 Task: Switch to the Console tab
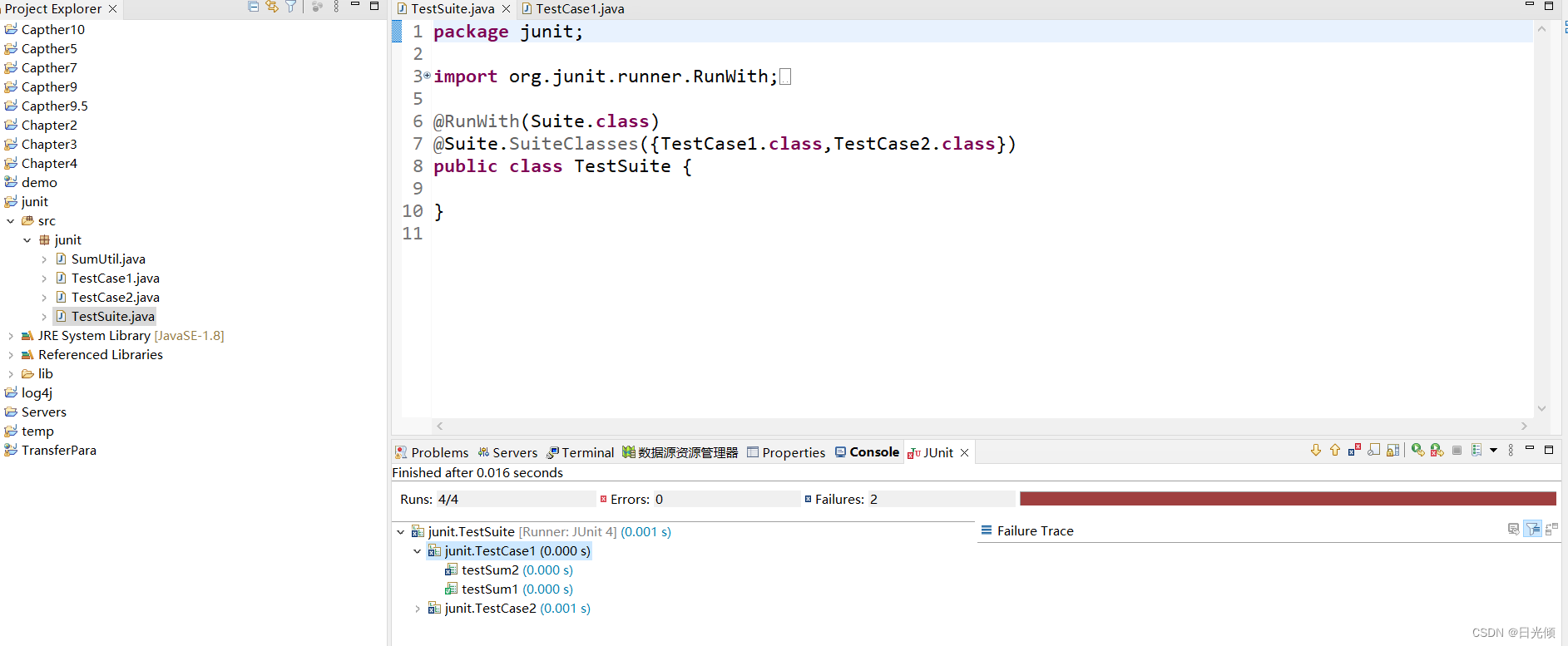point(867,452)
